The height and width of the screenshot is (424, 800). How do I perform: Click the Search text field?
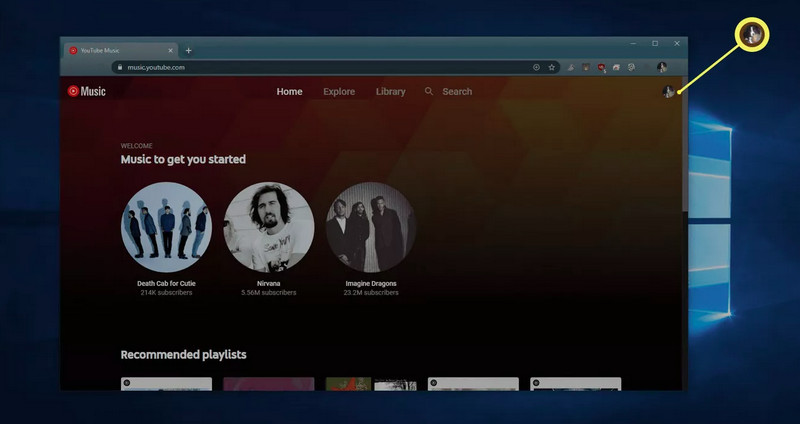click(457, 92)
